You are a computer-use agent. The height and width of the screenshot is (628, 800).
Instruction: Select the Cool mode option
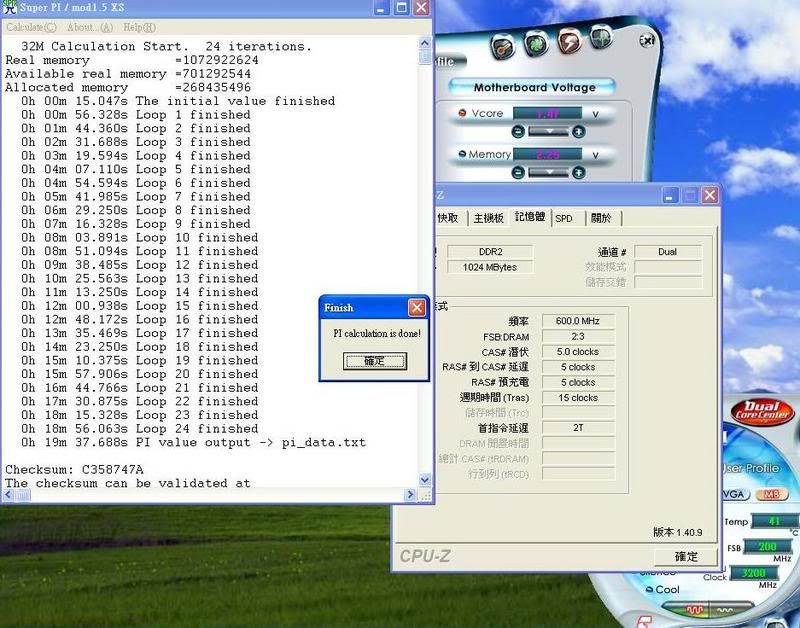coord(662,590)
